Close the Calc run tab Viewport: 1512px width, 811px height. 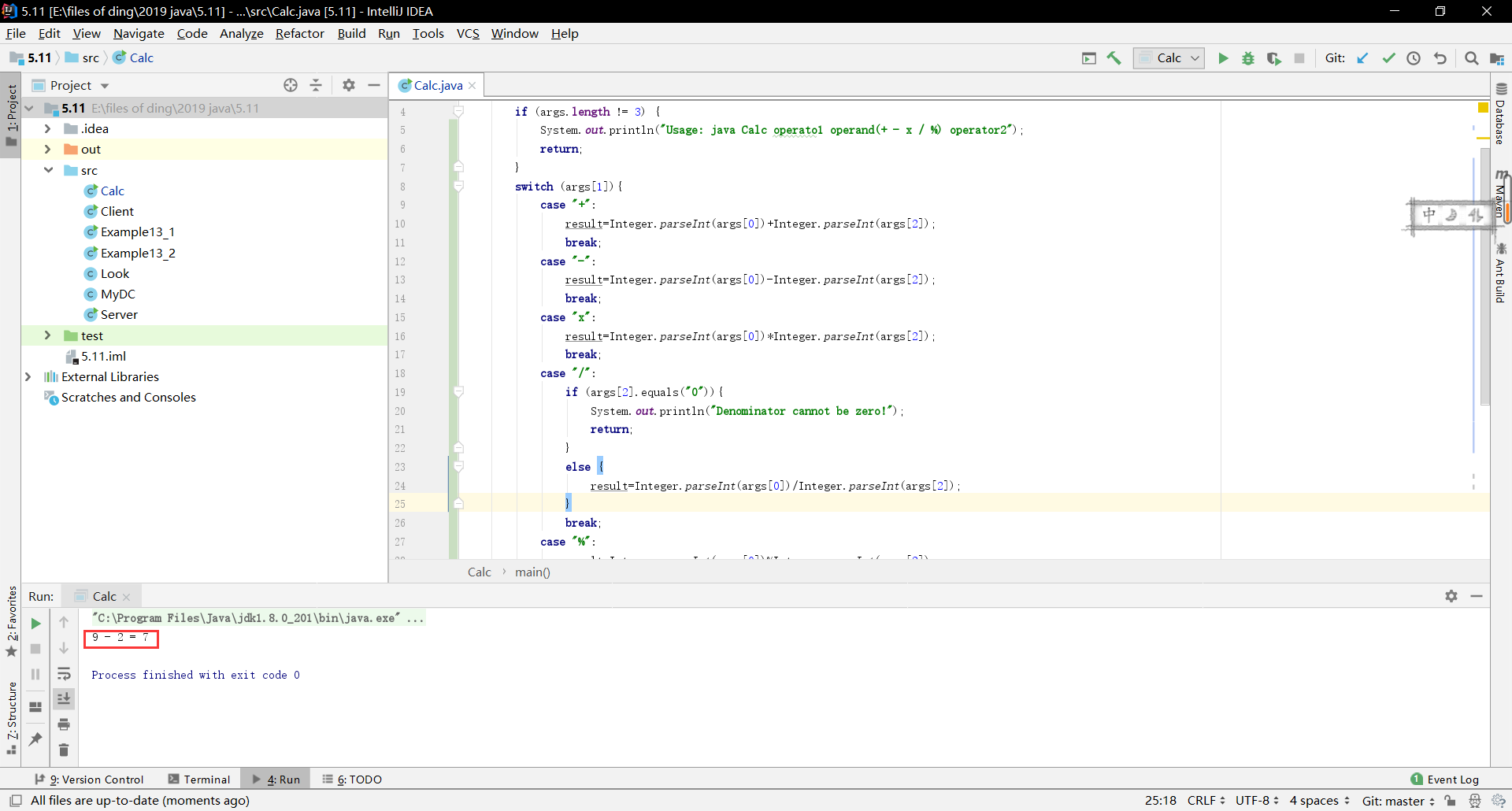pyautogui.click(x=127, y=597)
